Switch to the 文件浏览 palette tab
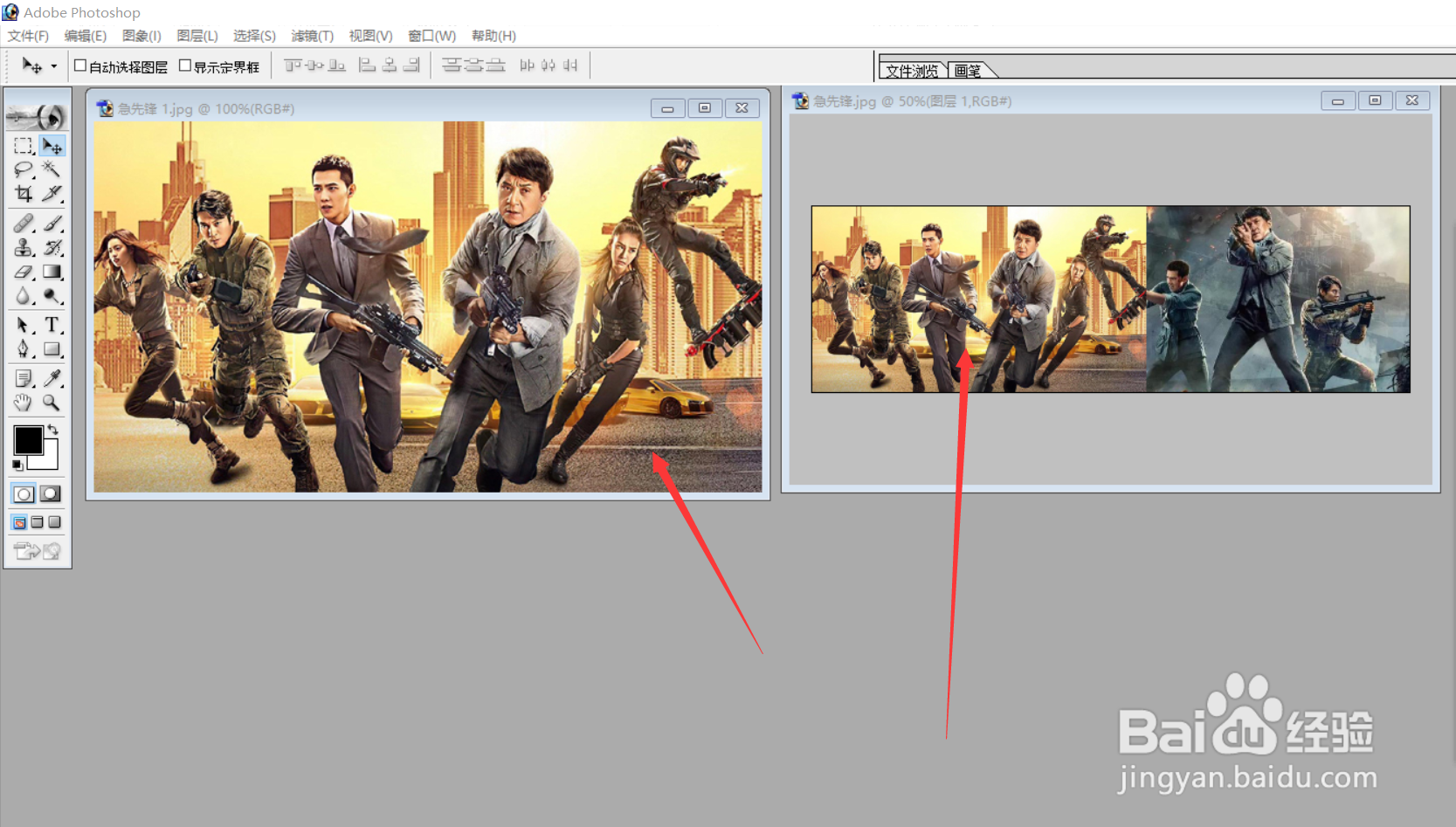The width and height of the screenshot is (1456, 827). tap(912, 71)
